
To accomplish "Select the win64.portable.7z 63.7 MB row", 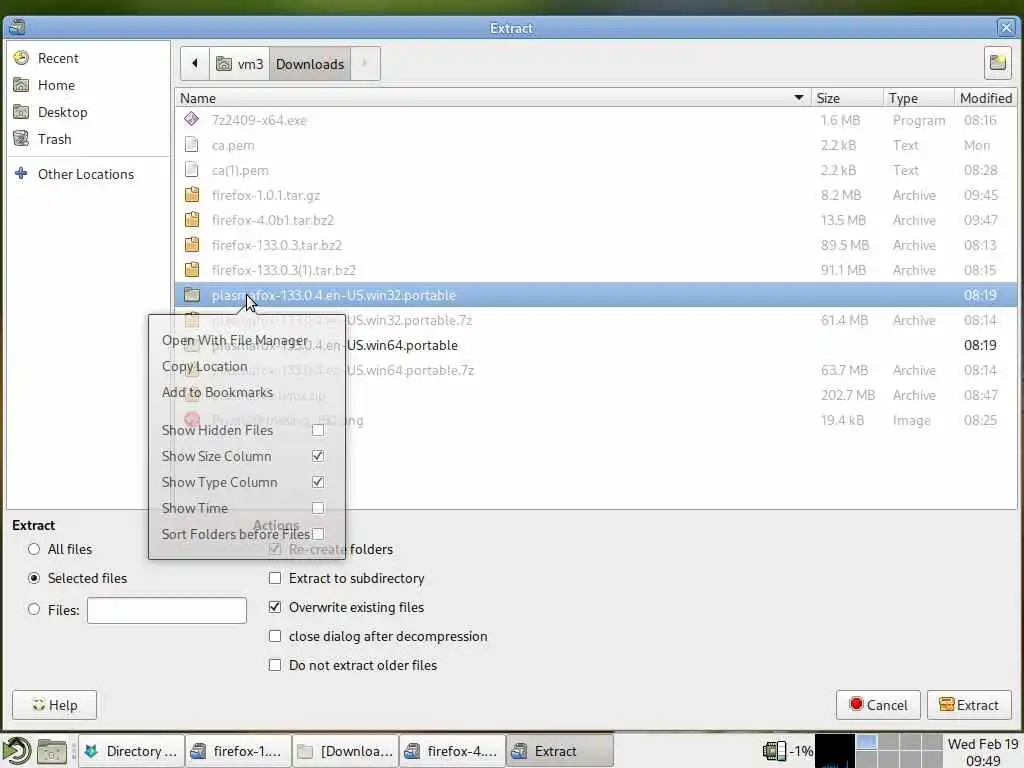I will tap(596, 370).
